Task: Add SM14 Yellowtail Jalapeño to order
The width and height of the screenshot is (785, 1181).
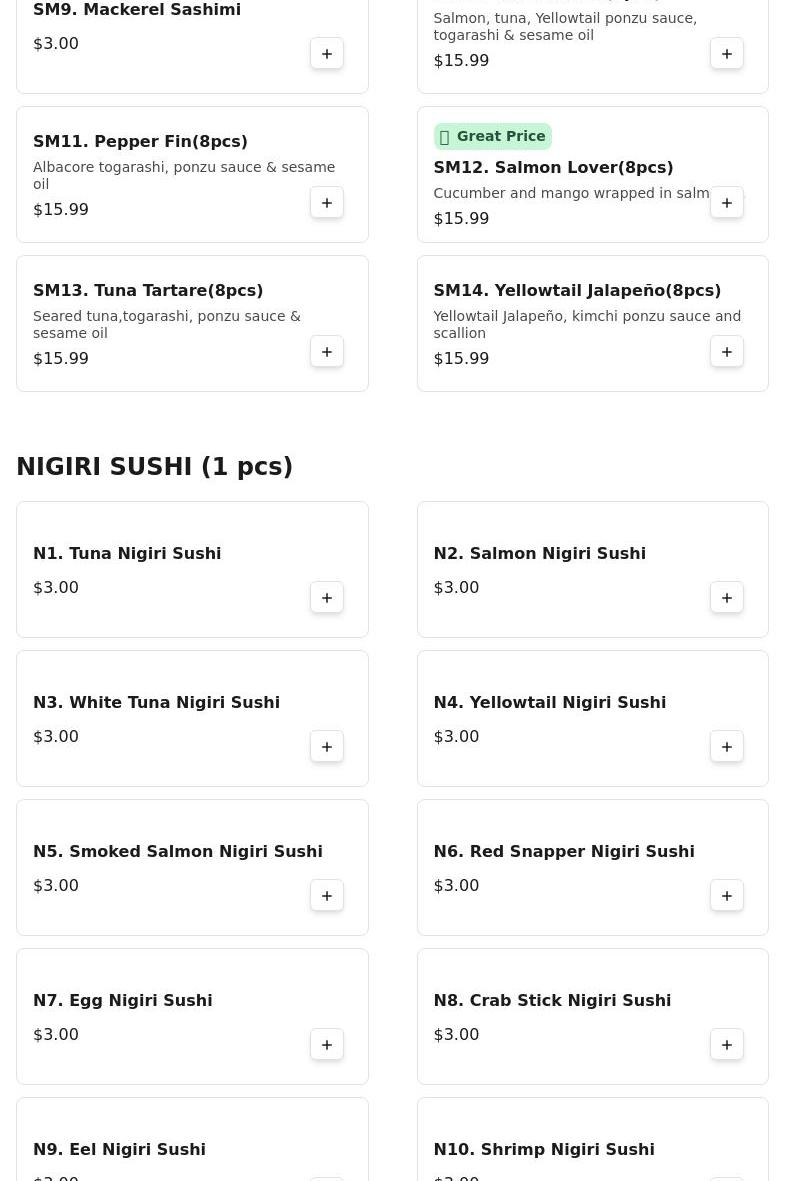Action: tap(727, 352)
